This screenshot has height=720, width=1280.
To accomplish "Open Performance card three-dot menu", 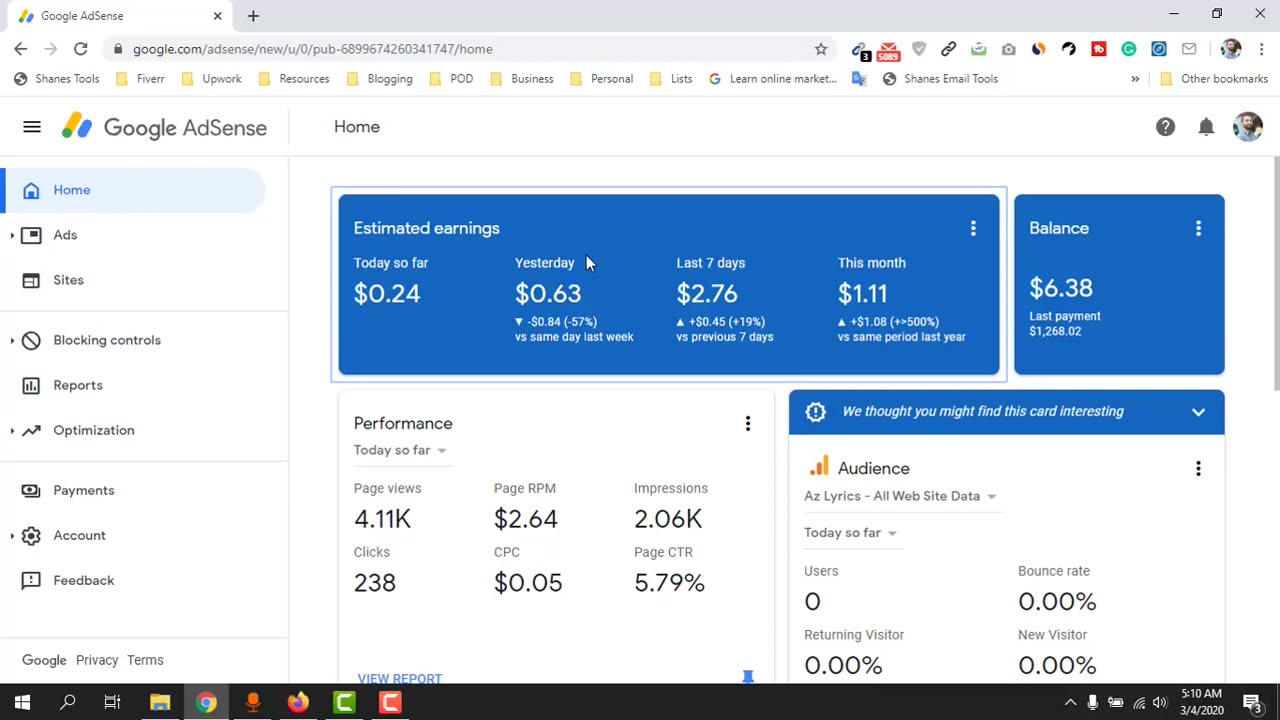I will click(x=747, y=424).
